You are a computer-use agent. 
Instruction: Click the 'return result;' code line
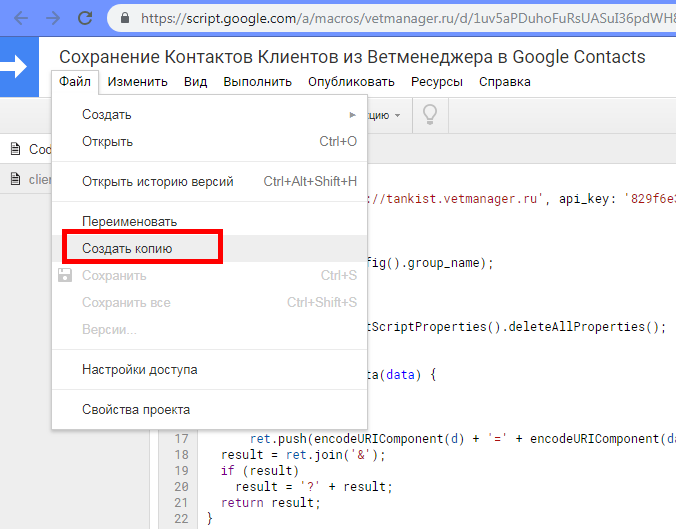tap(271, 503)
